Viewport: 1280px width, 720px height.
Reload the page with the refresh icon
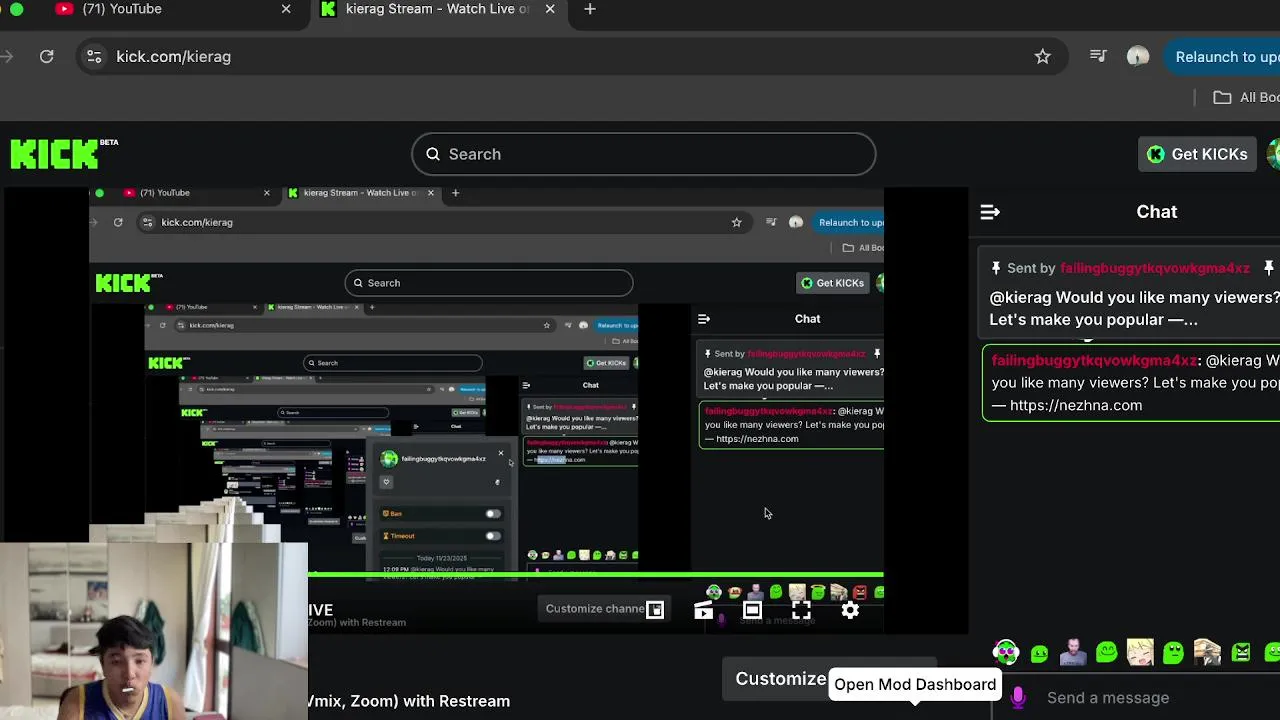pos(47,57)
